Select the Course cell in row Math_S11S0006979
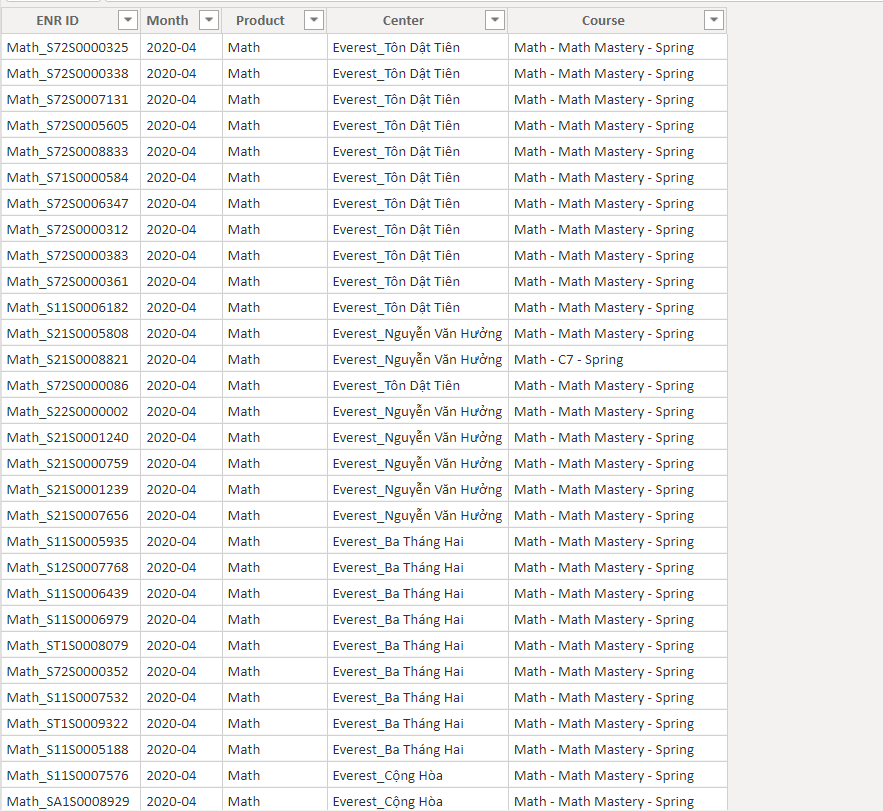The image size is (883, 811). (618, 620)
